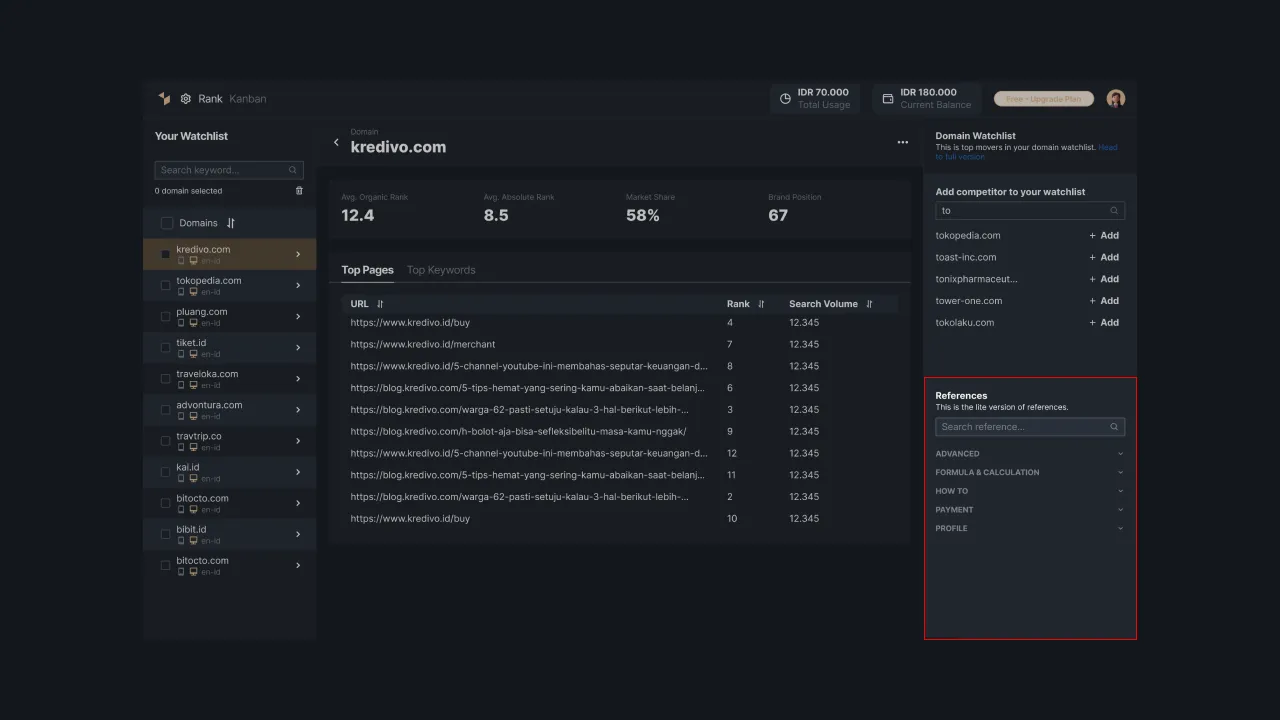Click the search magnifier in watchlist search box
Screen dimensions: 1280x720
tap(293, 169)
